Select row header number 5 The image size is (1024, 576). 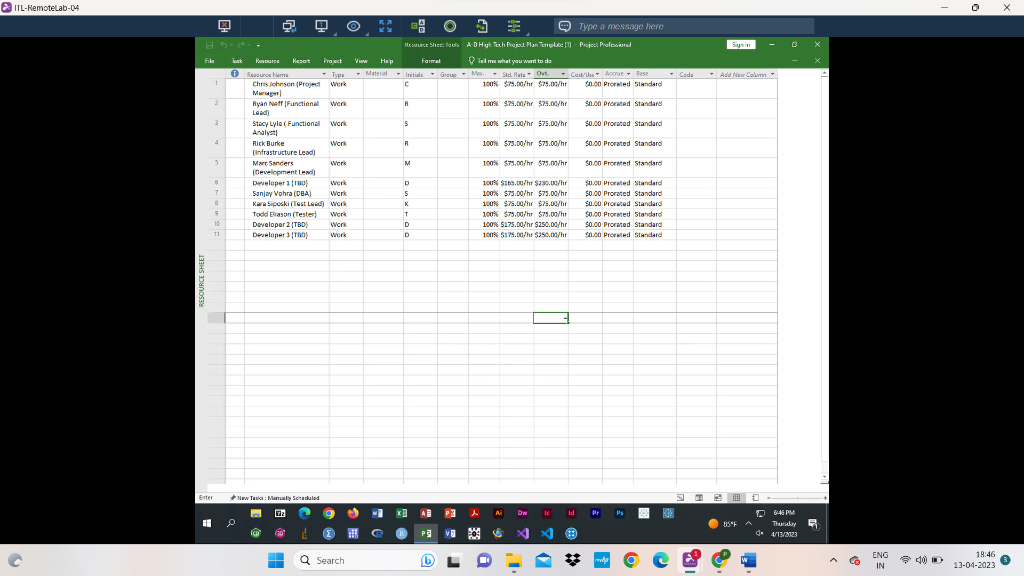tap(216, 167)
